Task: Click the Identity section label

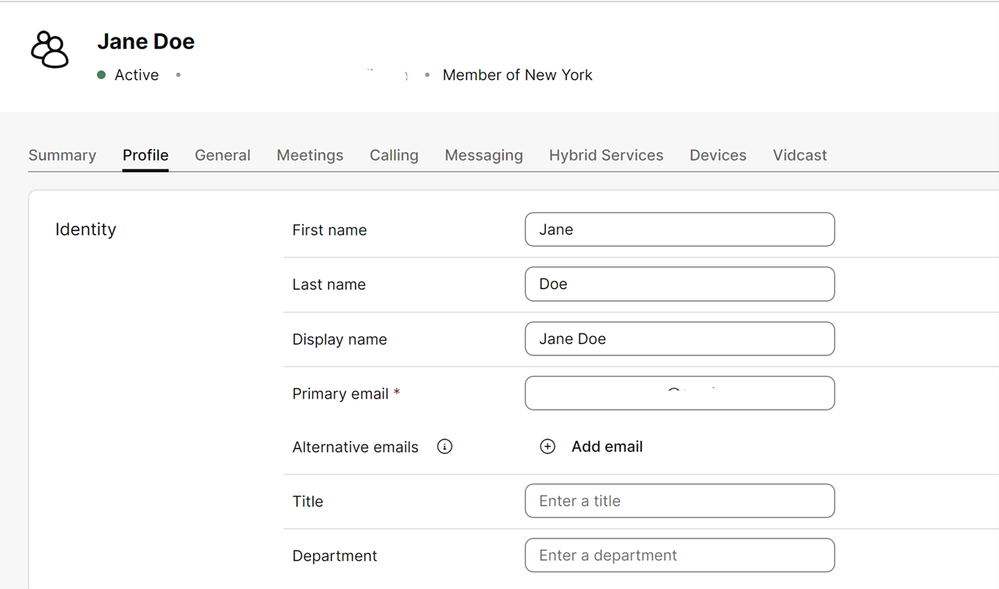Action: [85, 229]
